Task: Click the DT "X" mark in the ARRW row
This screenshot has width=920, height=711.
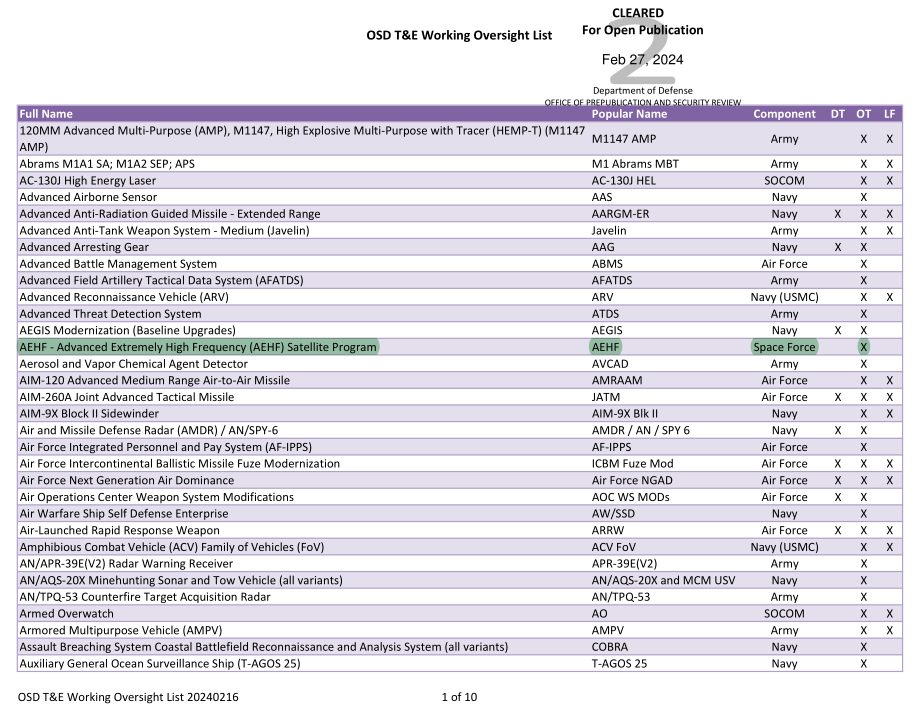Action: [x=837, y=531]
